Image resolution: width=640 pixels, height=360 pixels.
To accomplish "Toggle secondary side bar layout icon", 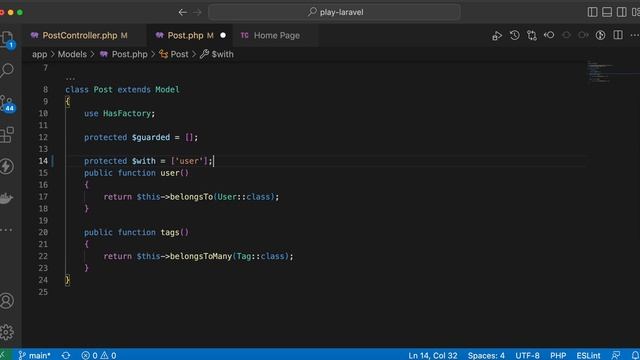I will point(622,12).
